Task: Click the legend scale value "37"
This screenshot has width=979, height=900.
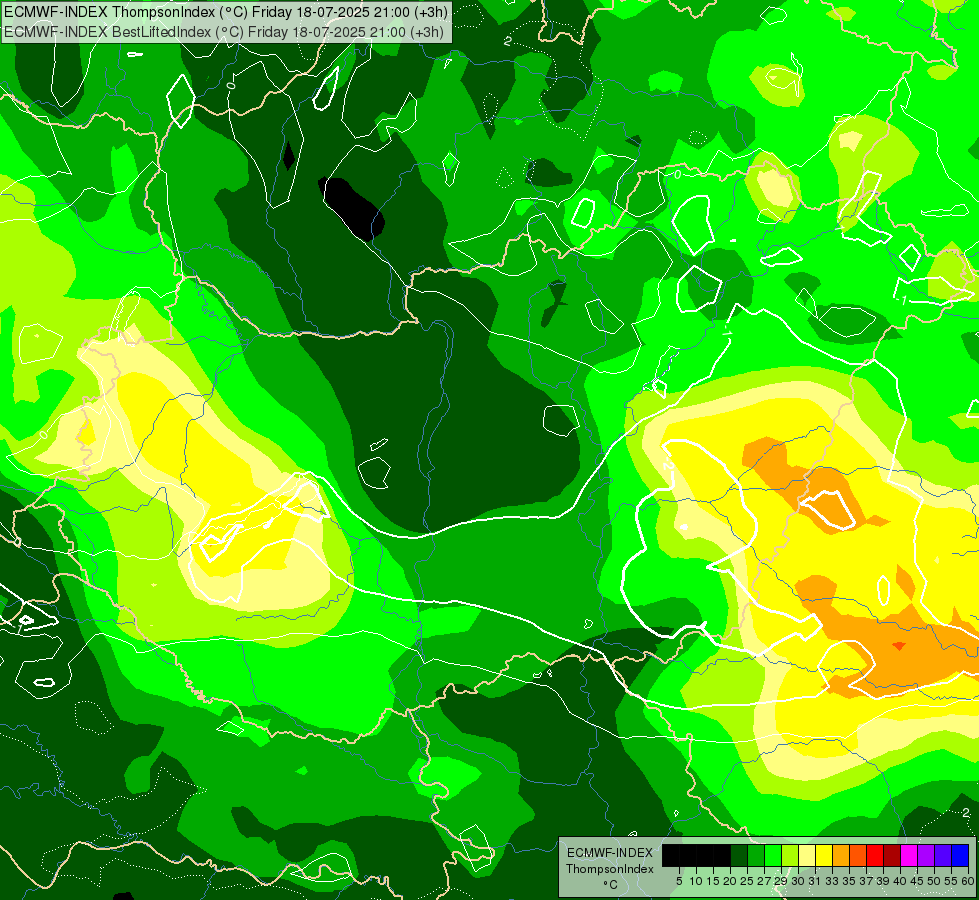Action: coord(867,881)
